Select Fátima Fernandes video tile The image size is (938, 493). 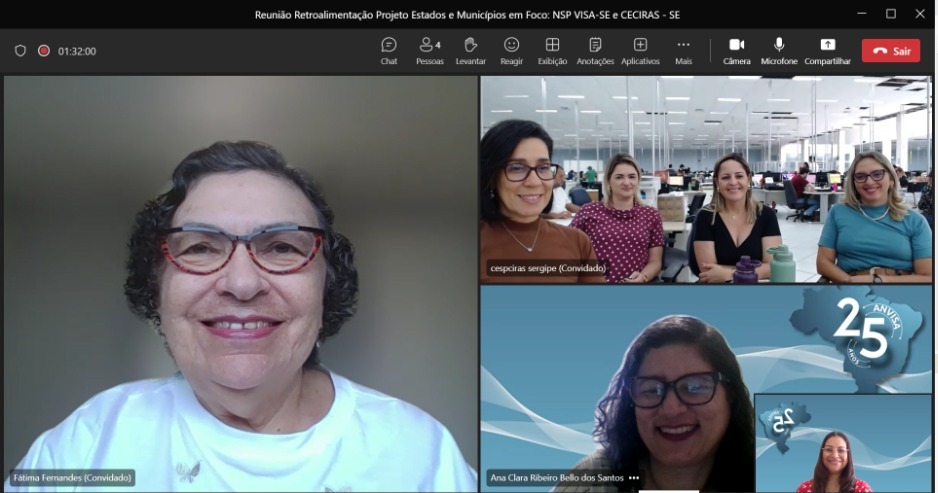[x=240, y=284]
